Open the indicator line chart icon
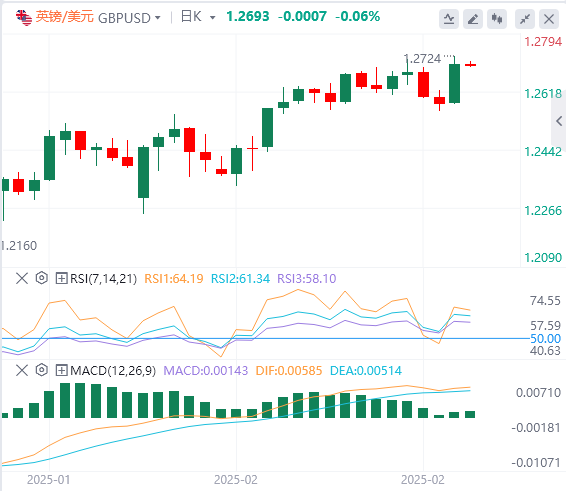Screen dimensions: 566x491 (449, 19)
